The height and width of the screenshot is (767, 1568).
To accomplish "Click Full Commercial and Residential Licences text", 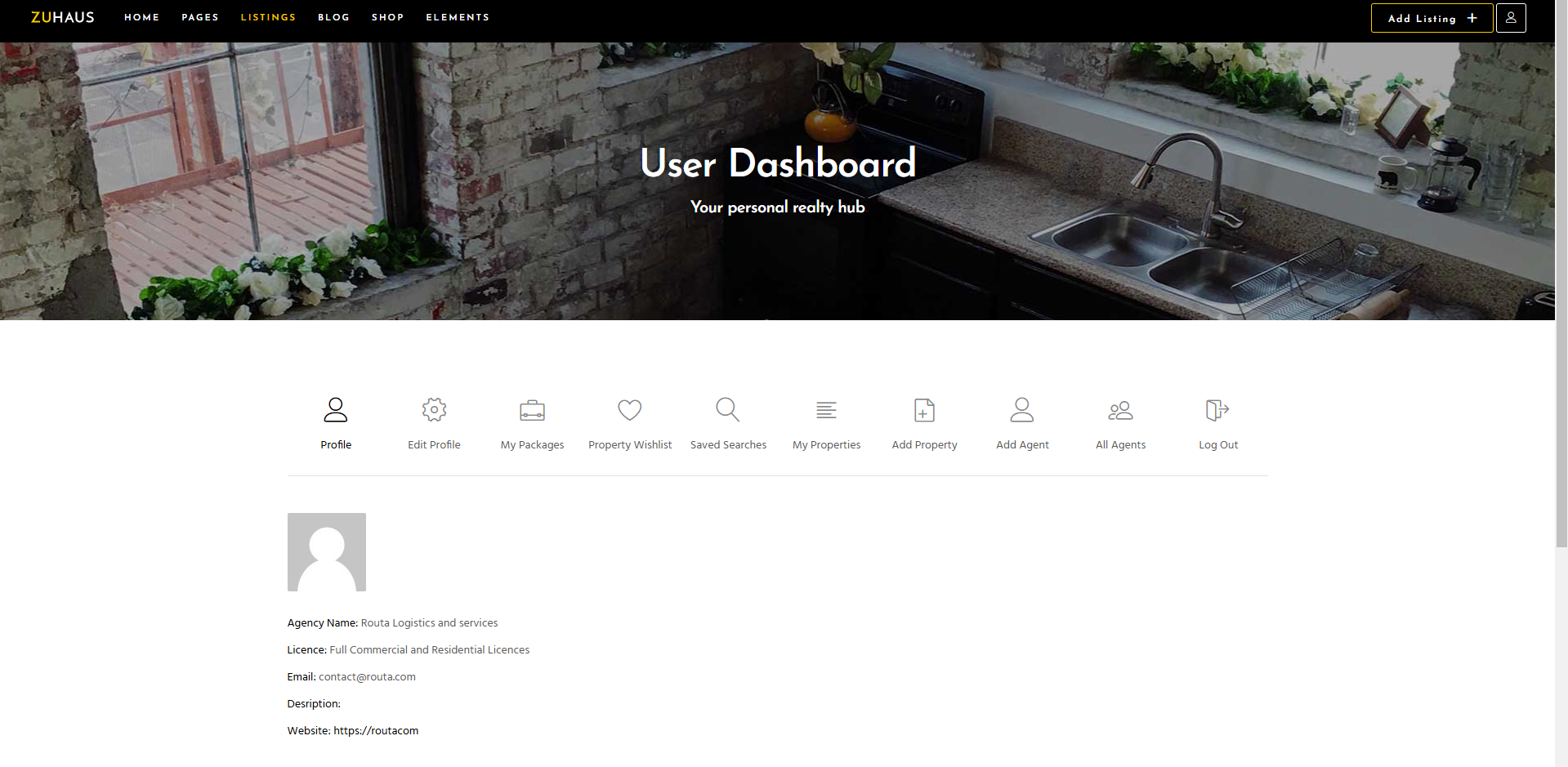I will 429,649.
